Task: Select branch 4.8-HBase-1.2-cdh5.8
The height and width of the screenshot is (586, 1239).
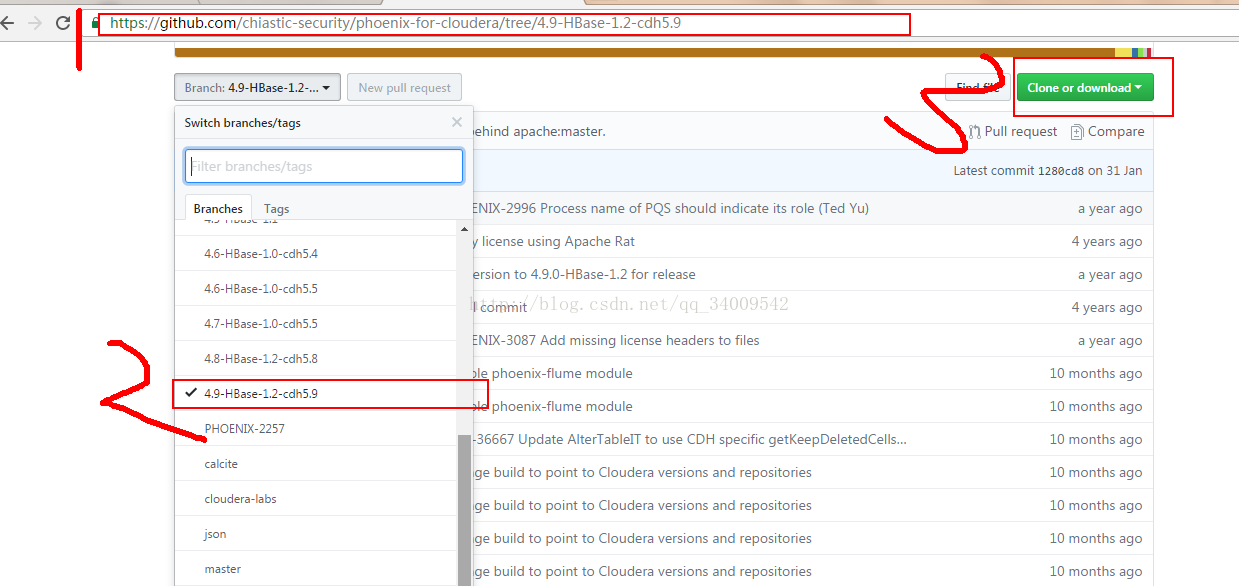Action: (x=317, y=359)
